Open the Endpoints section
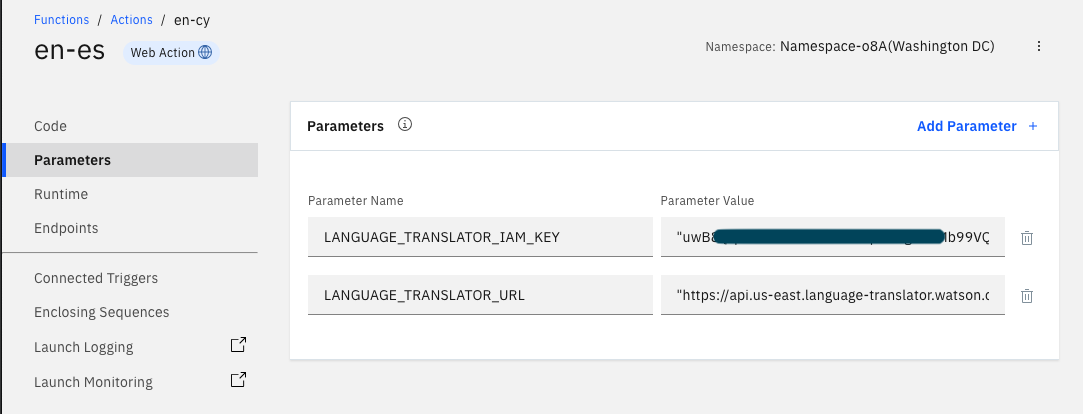 (66, 228)
